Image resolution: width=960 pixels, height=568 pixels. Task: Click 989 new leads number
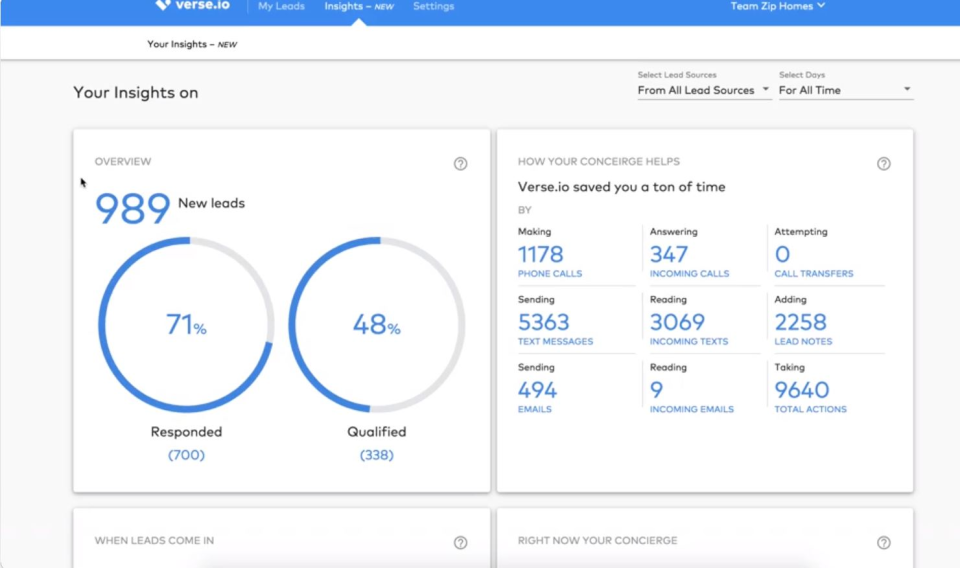[132, 208]
